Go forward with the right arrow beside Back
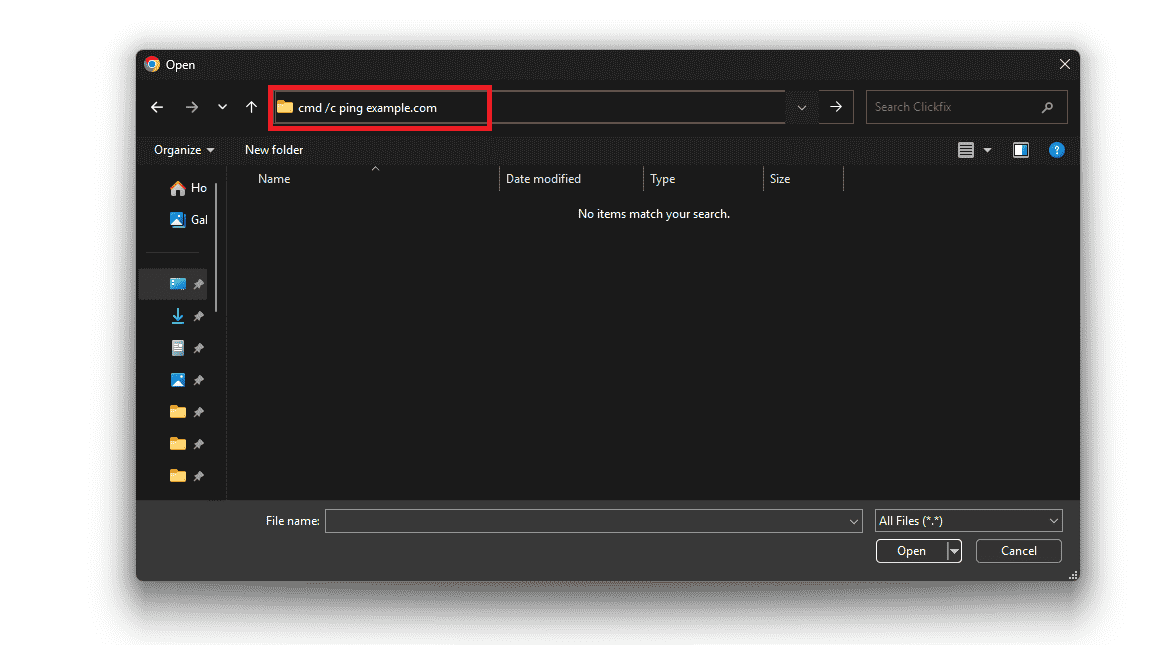This screenshot has height=645, width=1173. coord(192,107)
